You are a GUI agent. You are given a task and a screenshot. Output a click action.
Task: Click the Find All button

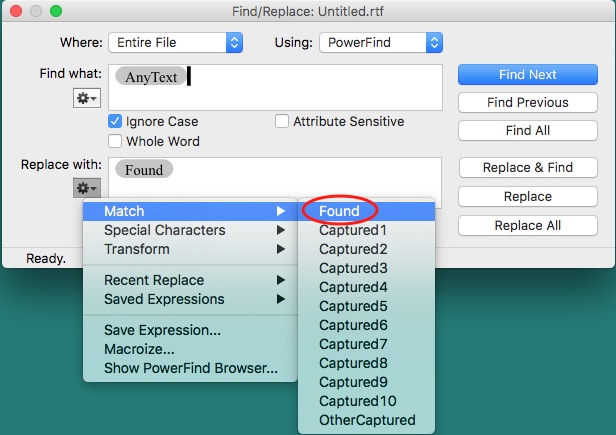[527, 131]
